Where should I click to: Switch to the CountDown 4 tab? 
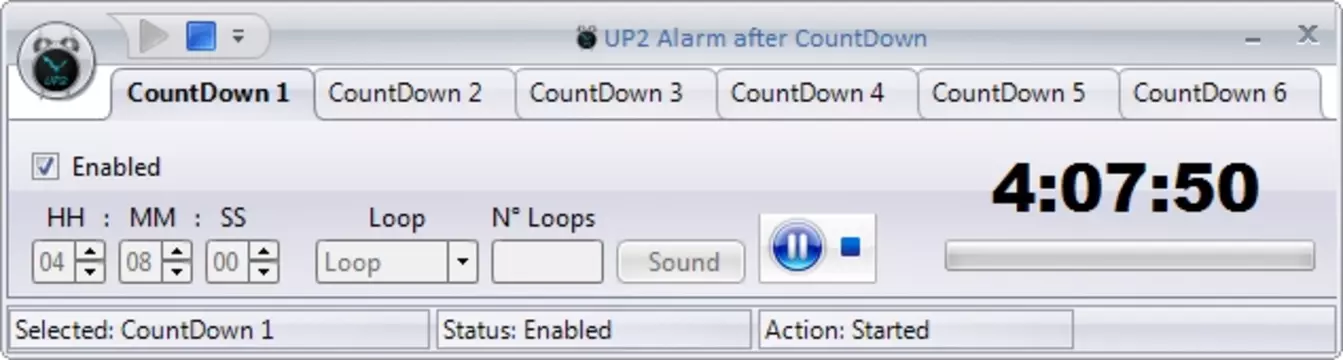(807, 93)
